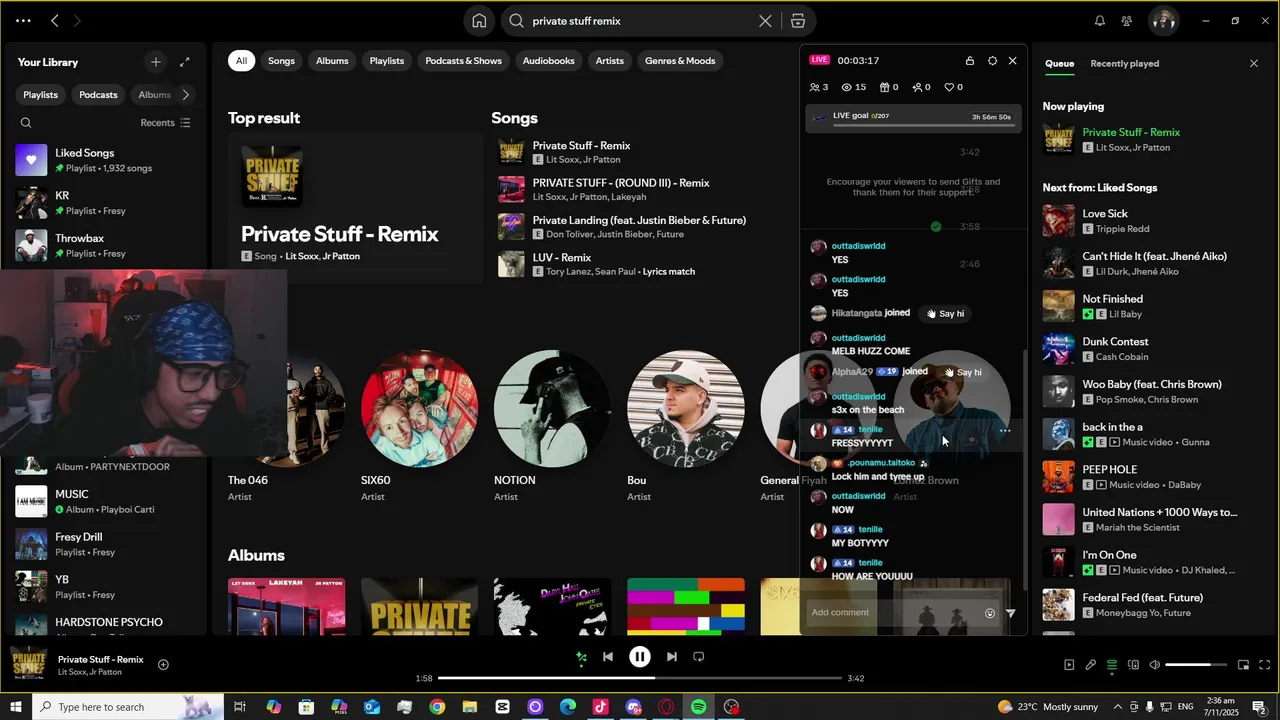Viewport: 1280px width, 720px height.
Task: Say hi to AlphaA29
Action: [x=963, y=372]
